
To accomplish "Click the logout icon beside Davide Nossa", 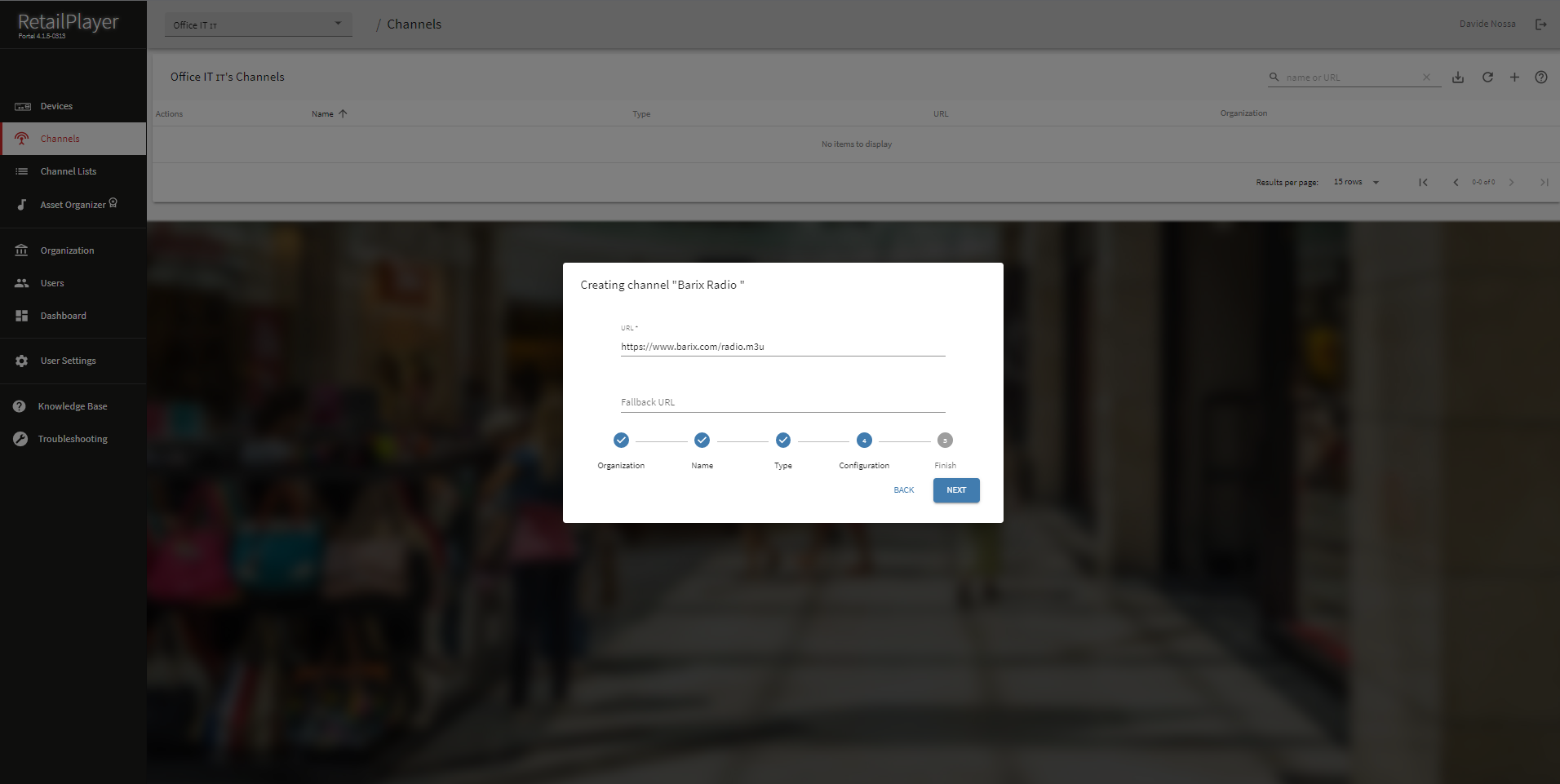I will 1540,24.
